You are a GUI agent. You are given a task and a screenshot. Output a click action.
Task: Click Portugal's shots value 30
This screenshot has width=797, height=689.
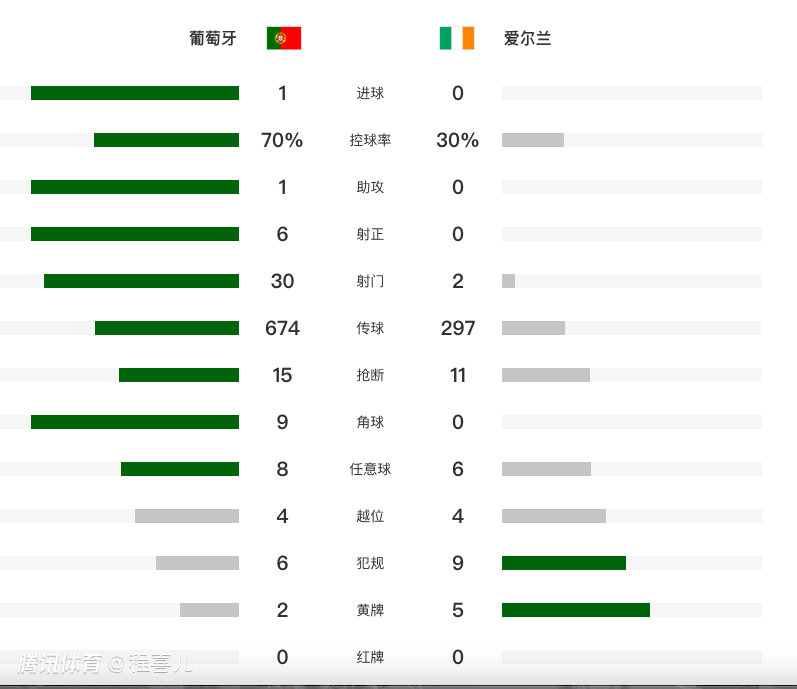(x=282, y=281)
